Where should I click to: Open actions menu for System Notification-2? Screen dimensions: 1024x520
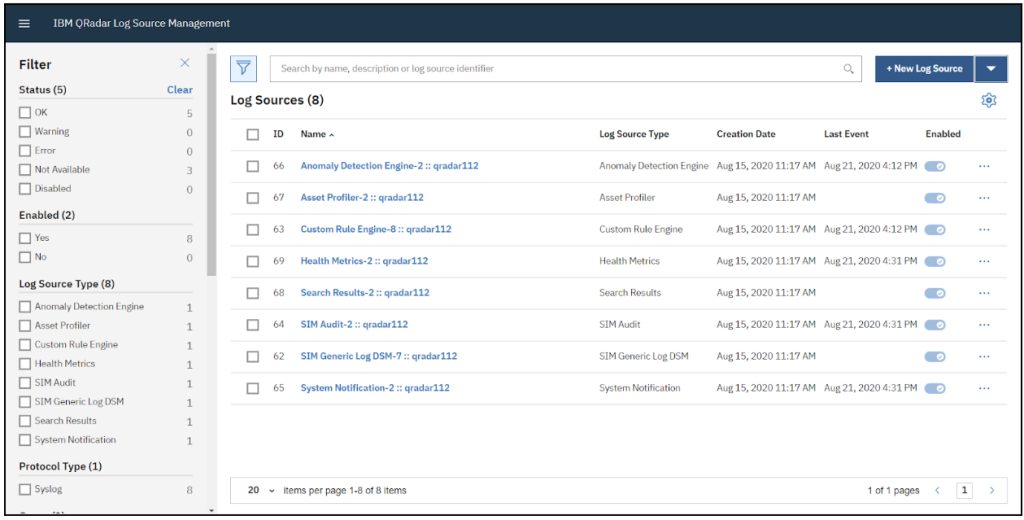pos(984,388)
